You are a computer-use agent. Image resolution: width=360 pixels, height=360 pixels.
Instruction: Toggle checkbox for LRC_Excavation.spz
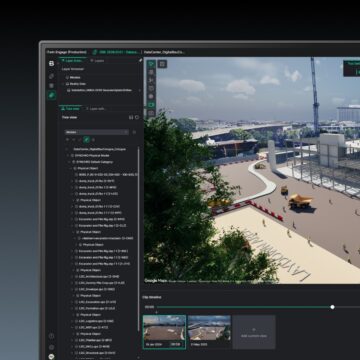tap(76, 302)
